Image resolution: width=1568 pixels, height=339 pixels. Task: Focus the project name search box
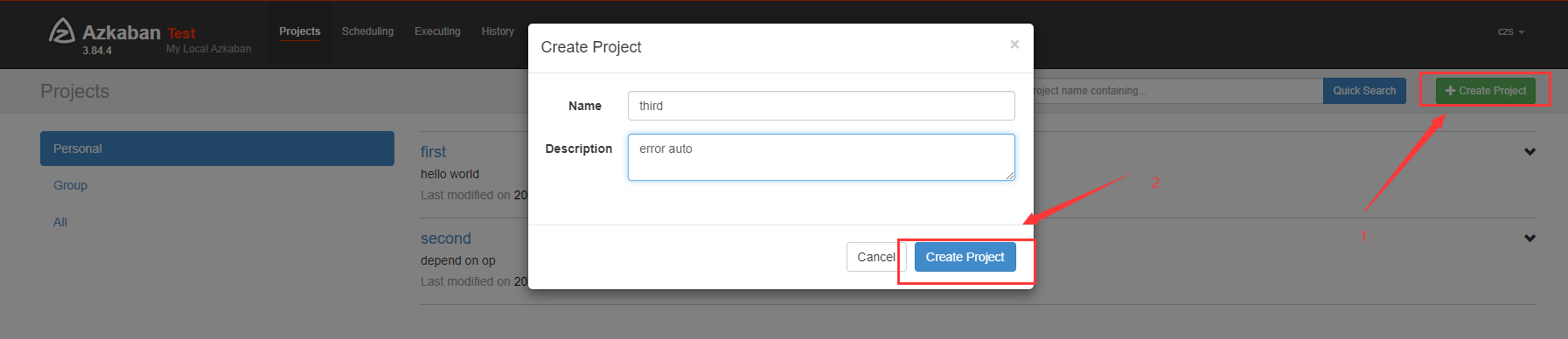point(1178,91)
